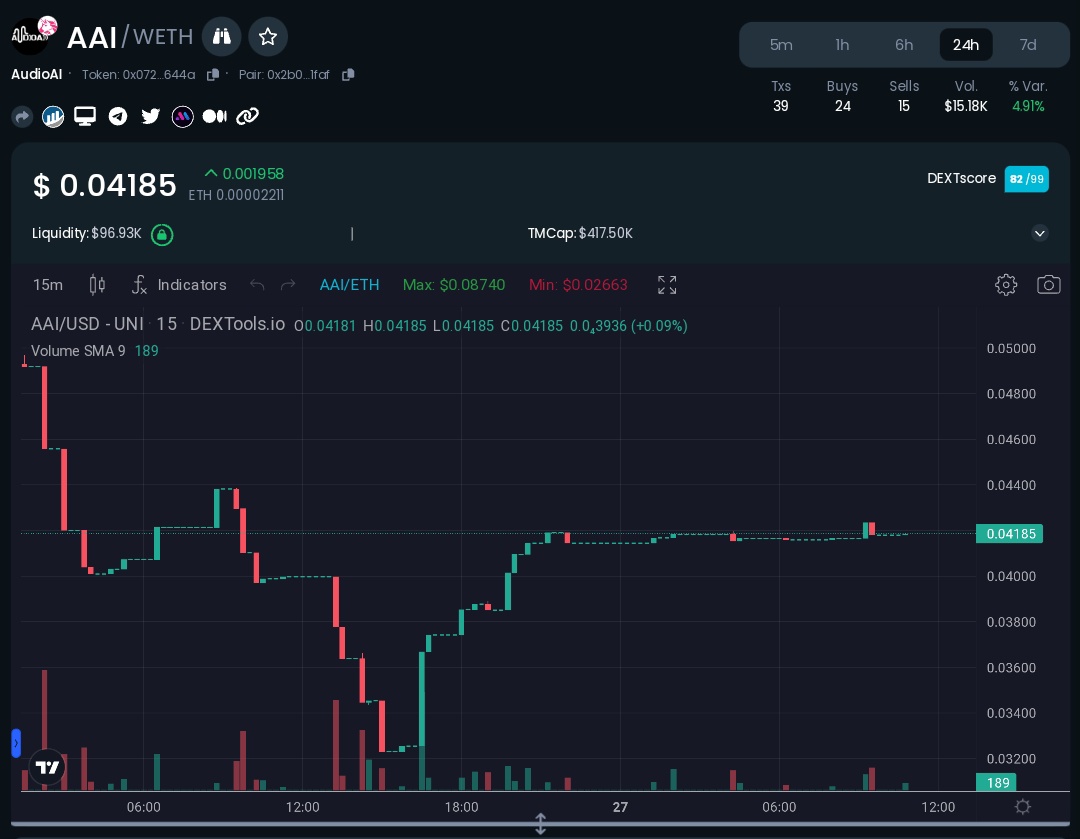Undo the last chart action

257,284
